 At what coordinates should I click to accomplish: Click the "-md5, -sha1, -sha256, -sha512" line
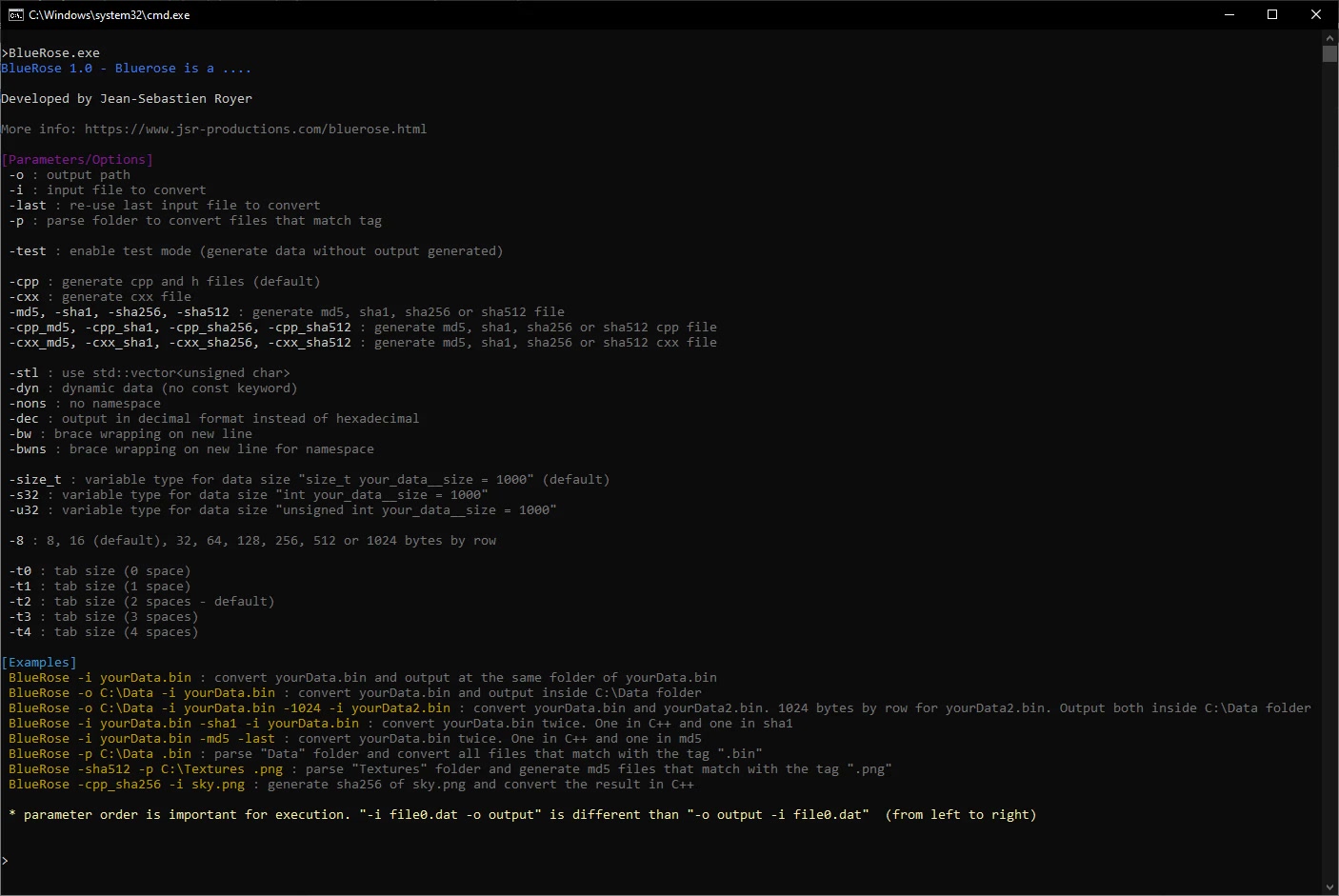tap(287, 311)
